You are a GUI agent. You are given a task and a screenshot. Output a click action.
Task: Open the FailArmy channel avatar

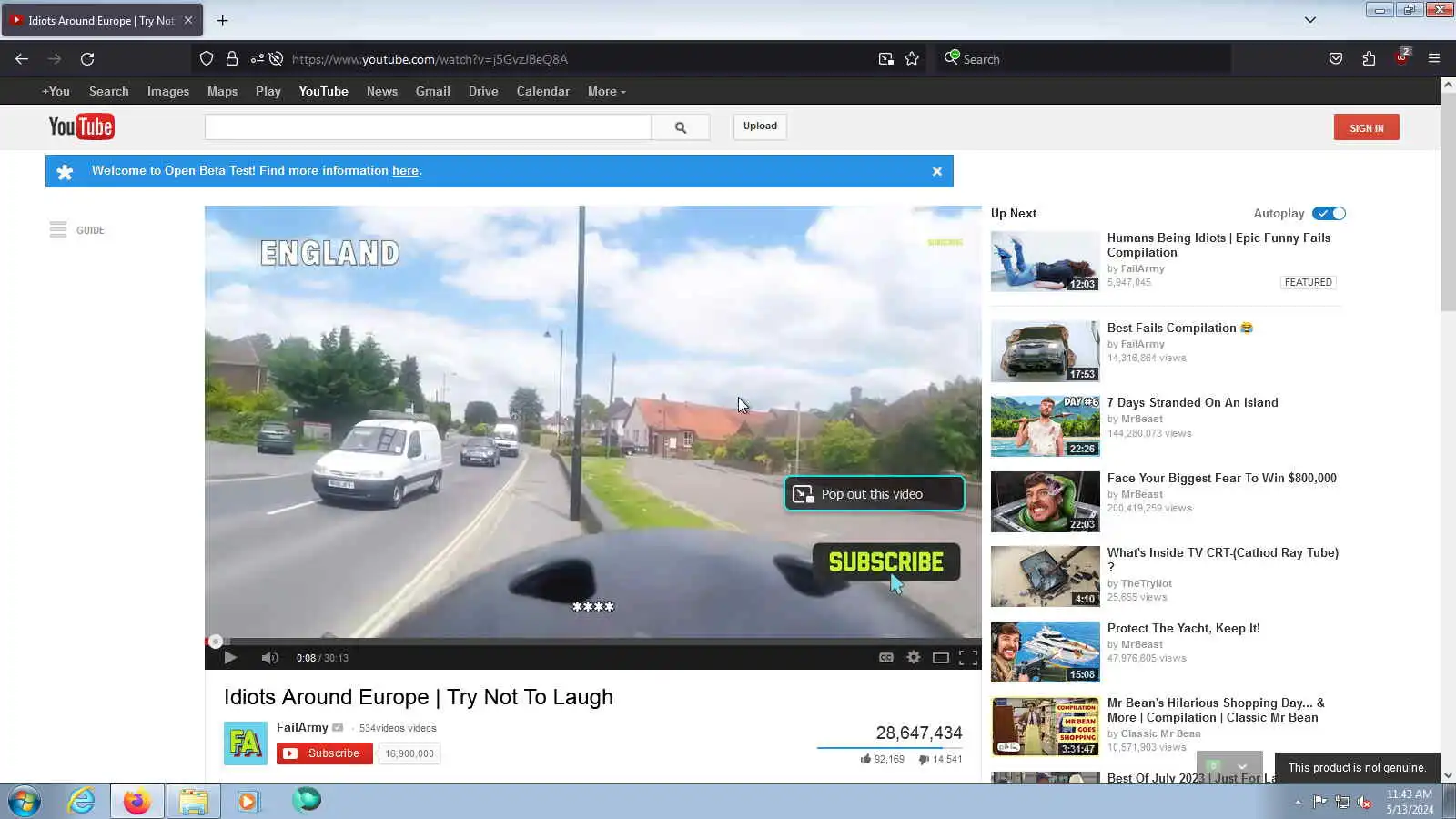tap(246, 743)
